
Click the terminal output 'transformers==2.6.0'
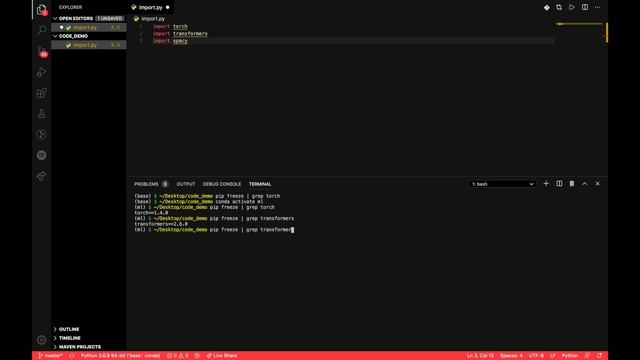click(x=161, y=224)
